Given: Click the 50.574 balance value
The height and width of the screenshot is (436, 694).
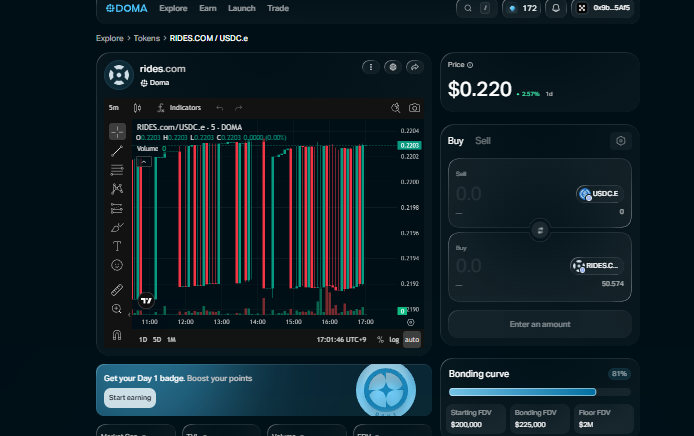Looking at the screenshot, I should [613, 284].
